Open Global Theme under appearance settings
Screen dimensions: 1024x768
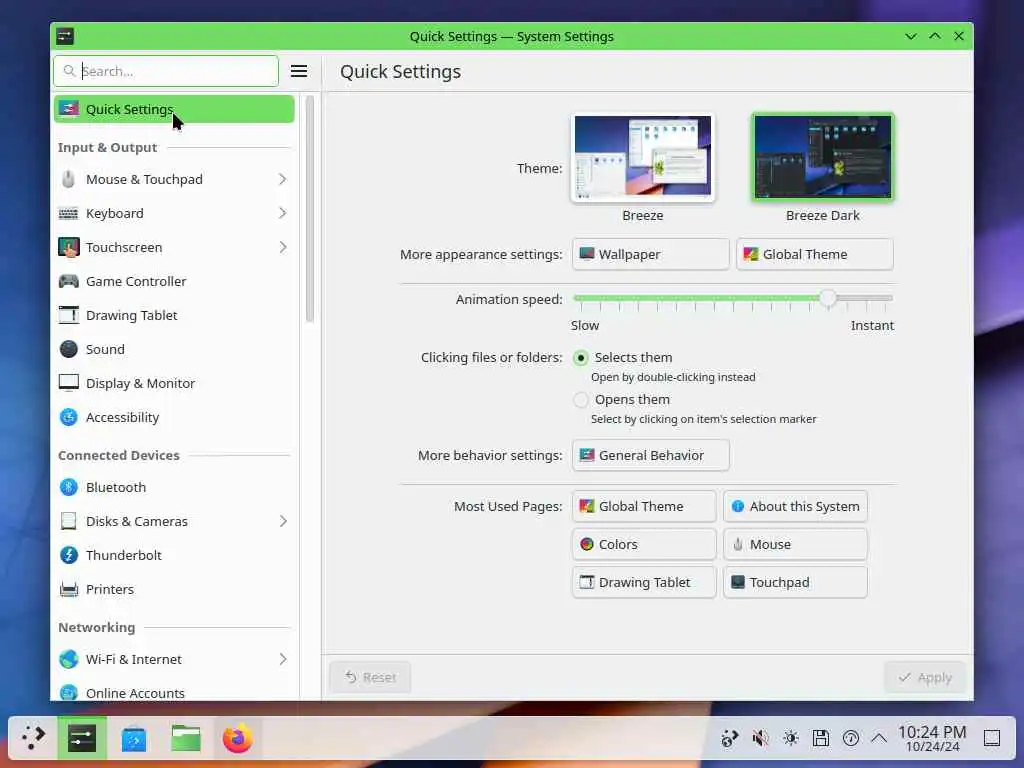814,254
